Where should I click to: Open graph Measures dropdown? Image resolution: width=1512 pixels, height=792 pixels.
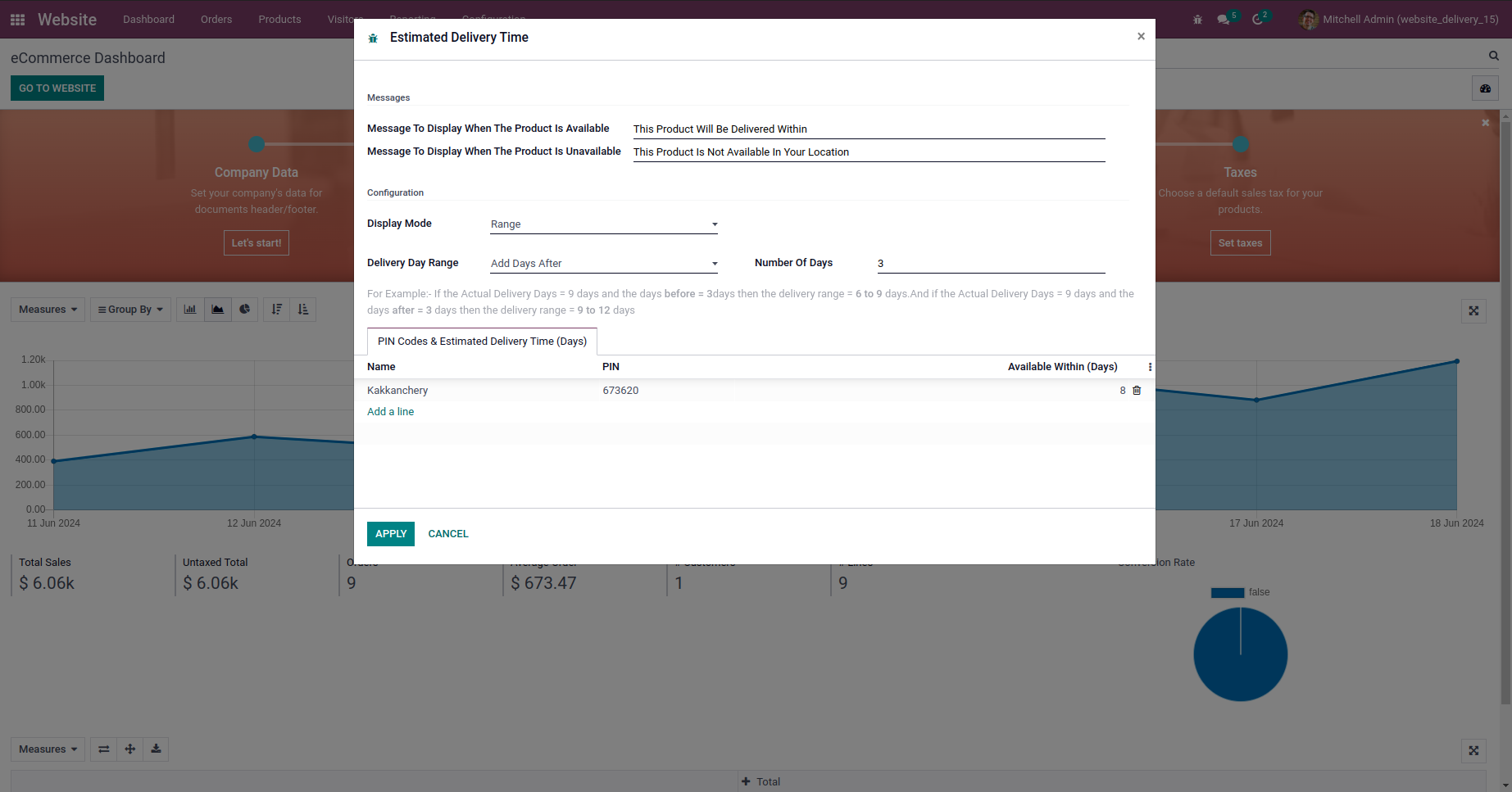pyautogui.click(x=48, y=310)
